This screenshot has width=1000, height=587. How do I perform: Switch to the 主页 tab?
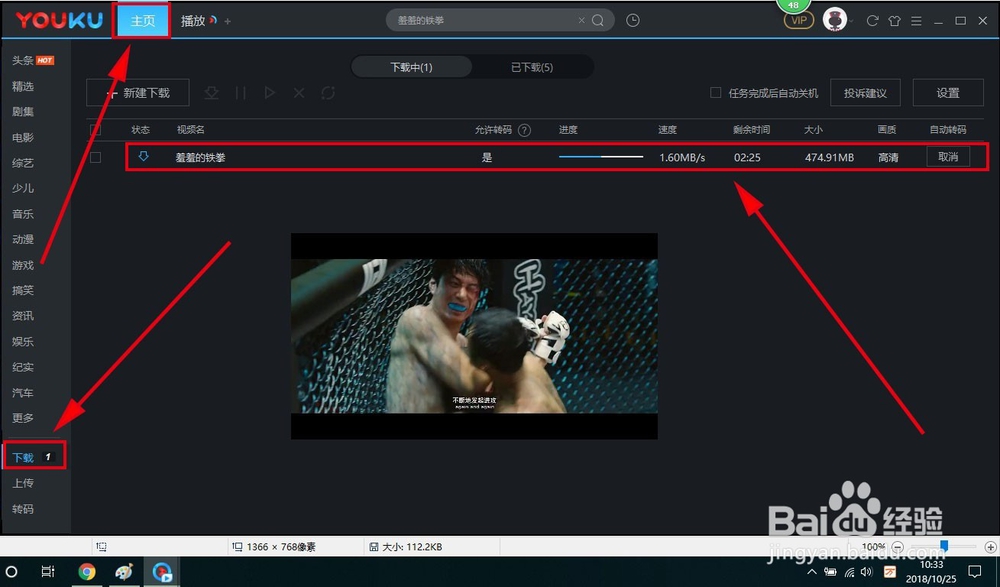pos(142,20)
